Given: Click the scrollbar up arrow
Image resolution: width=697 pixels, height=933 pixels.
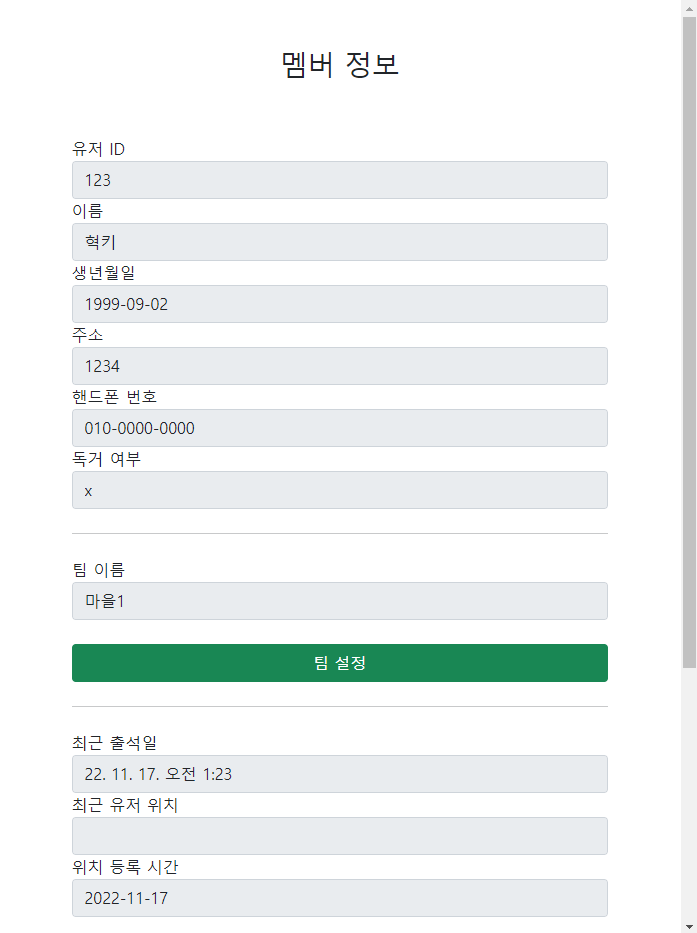Looking at the screenshot, I should pos(690,7).
